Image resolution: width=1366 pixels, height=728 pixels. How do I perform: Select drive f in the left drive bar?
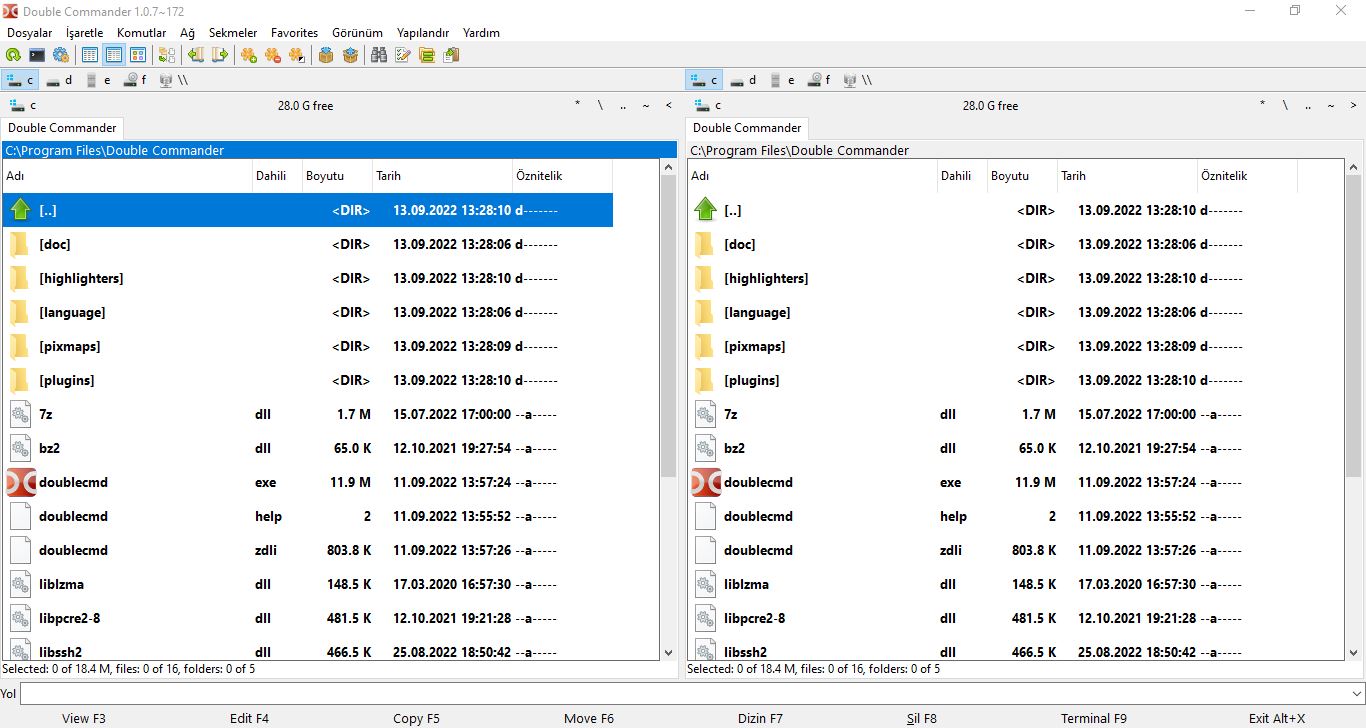[x=135, y=80]
